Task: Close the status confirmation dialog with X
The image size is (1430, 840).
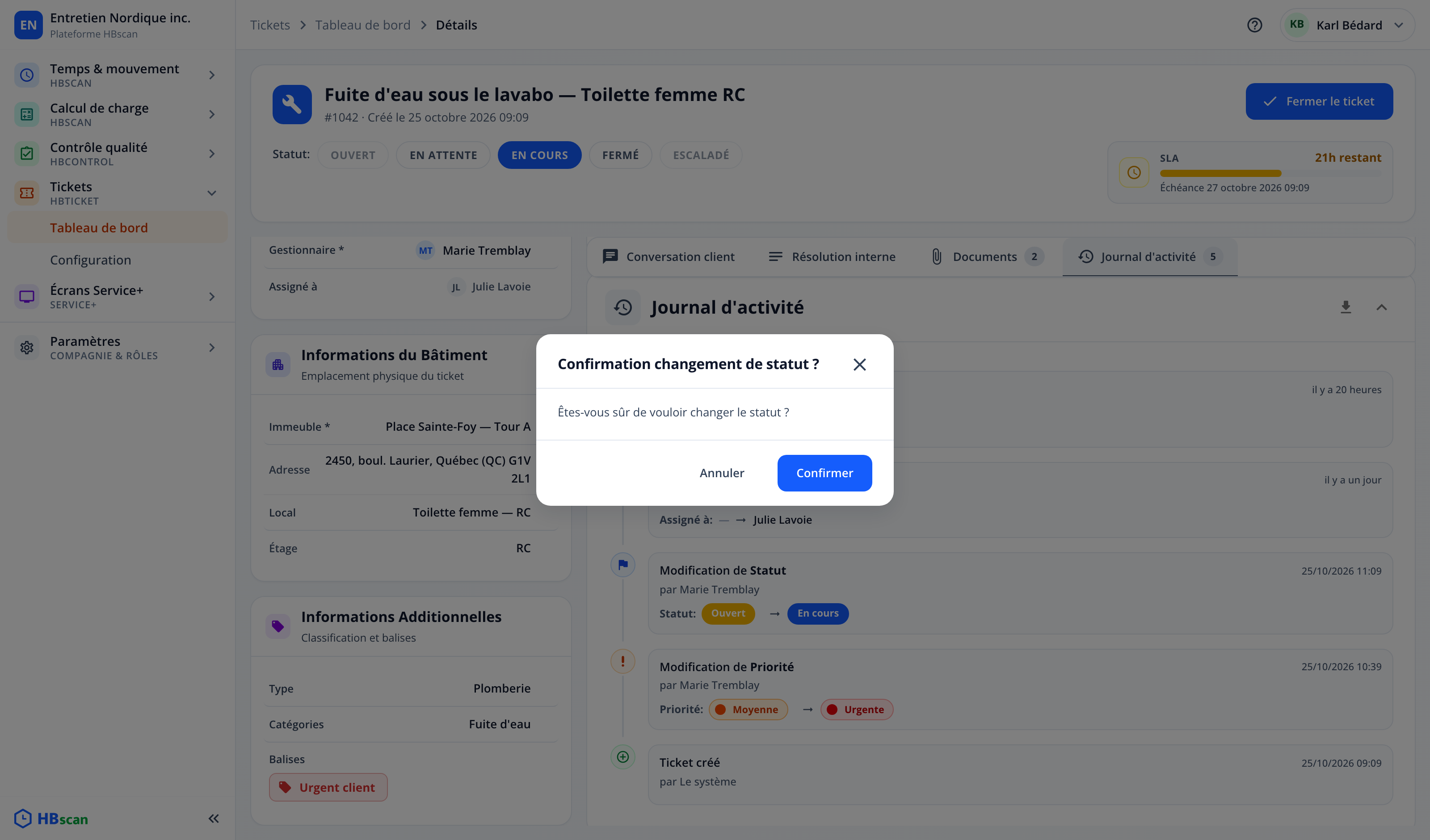Action: coord(859,365)
